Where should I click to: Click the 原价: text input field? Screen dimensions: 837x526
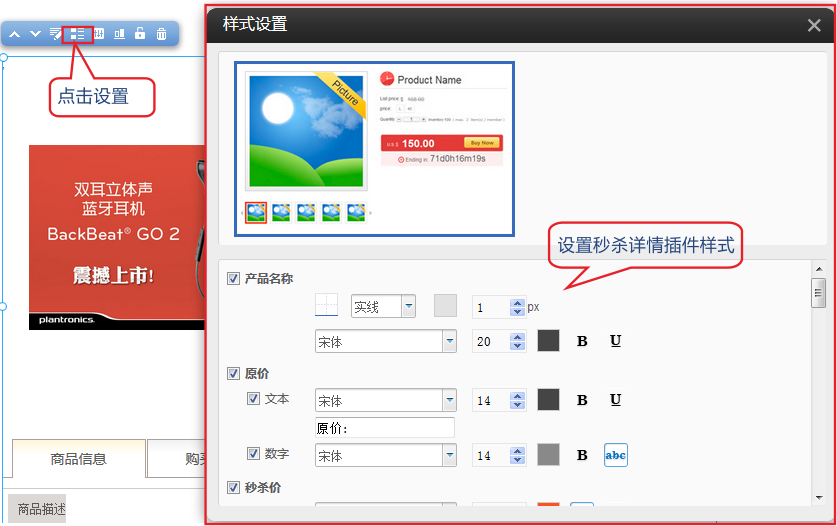tap(384, 428)
